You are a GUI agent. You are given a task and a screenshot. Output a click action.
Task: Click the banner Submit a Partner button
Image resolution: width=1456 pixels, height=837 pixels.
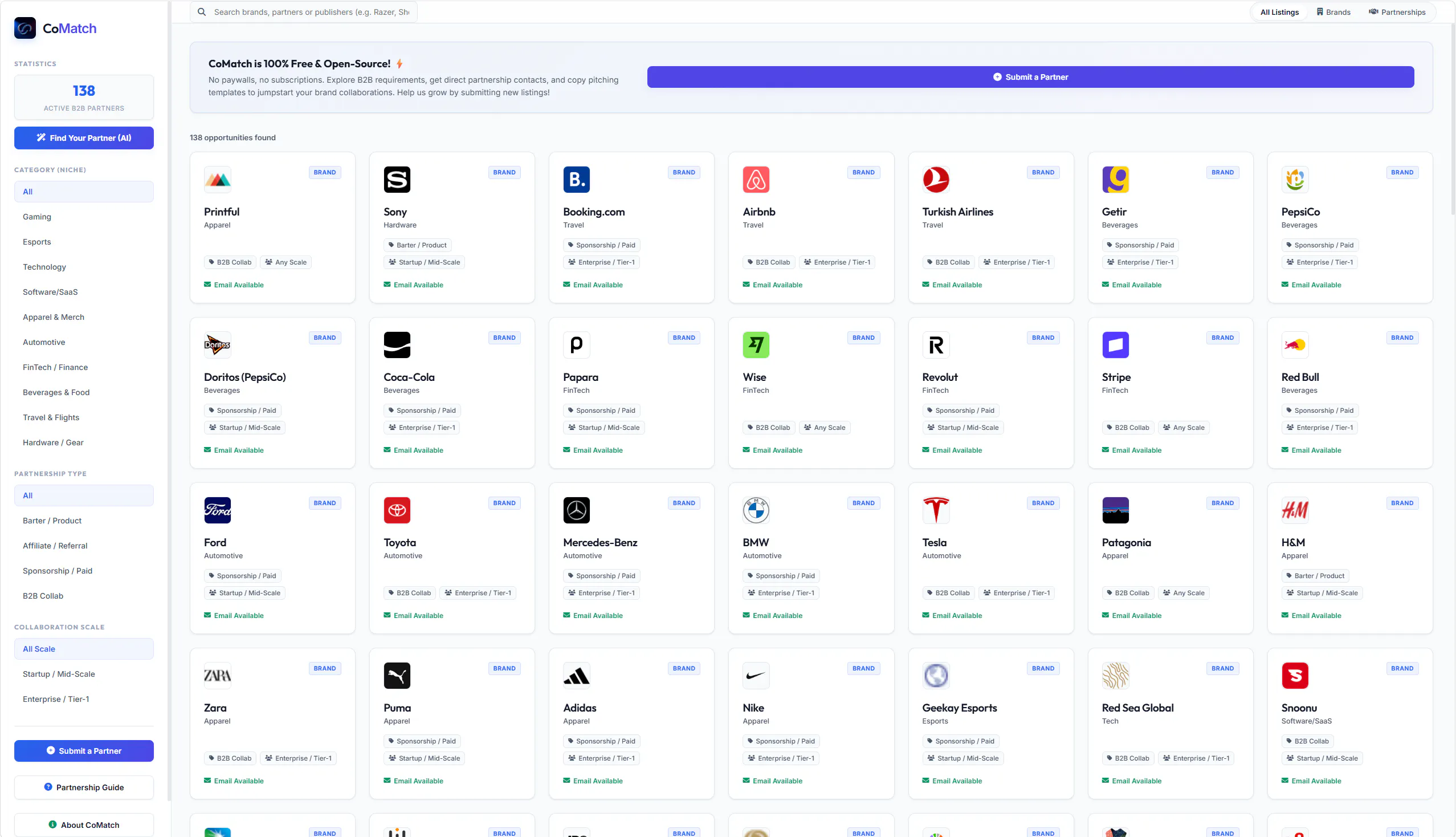tap(1030, 77)
